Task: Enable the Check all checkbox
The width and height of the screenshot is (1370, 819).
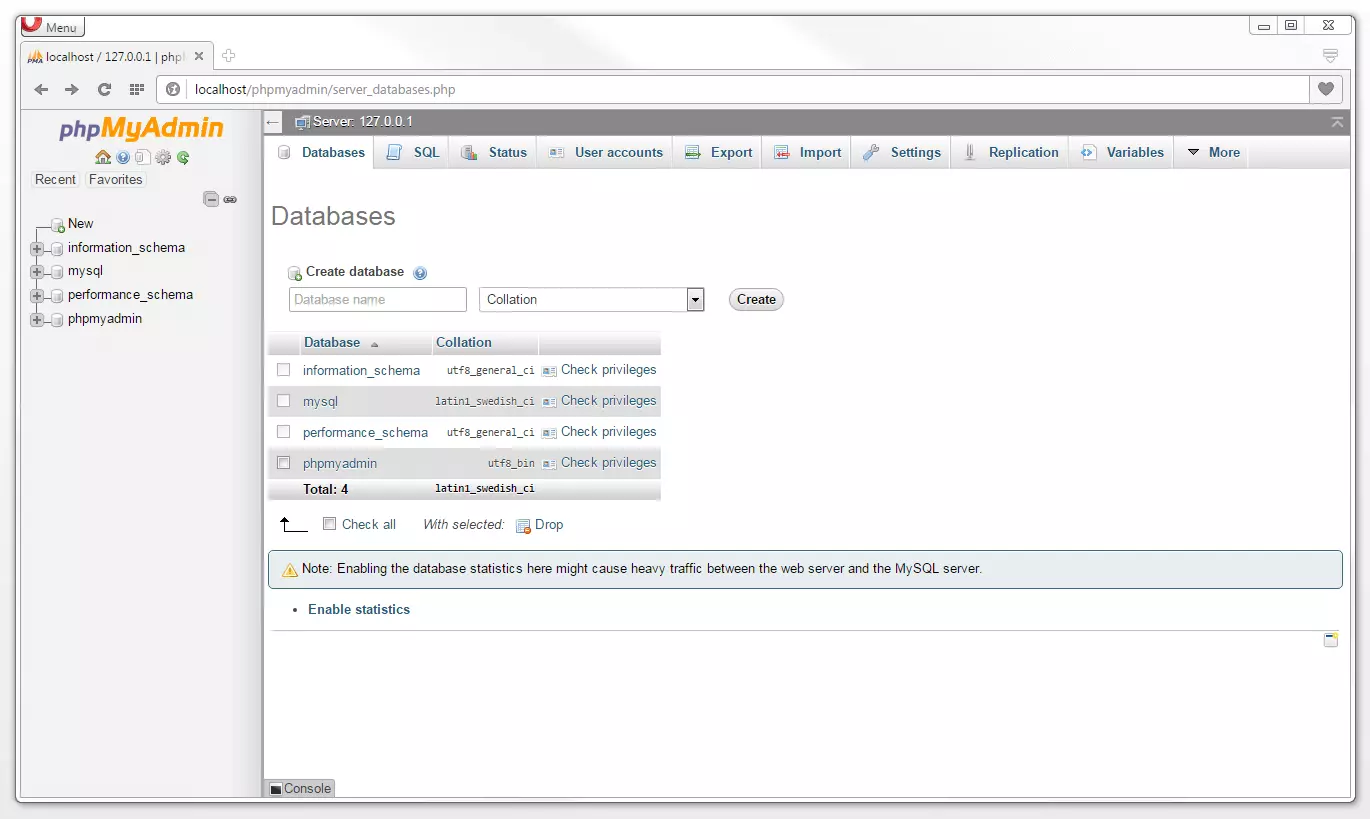Action: pos(329,523)
